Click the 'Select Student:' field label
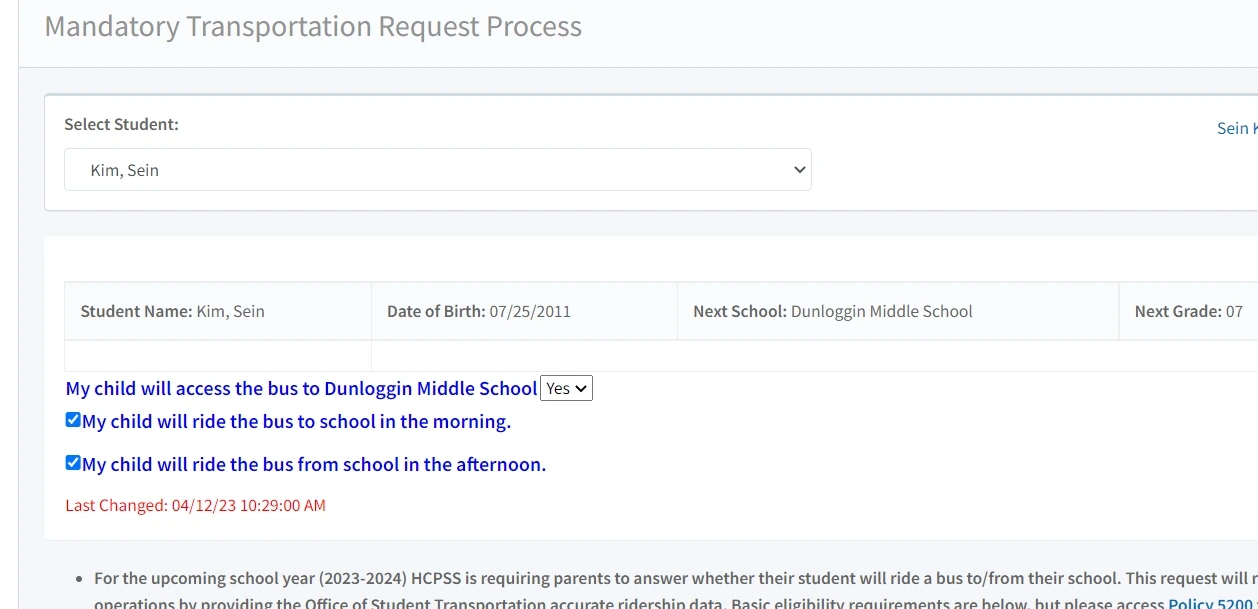Screen dimensions: 1258x609 coord(121,125)
